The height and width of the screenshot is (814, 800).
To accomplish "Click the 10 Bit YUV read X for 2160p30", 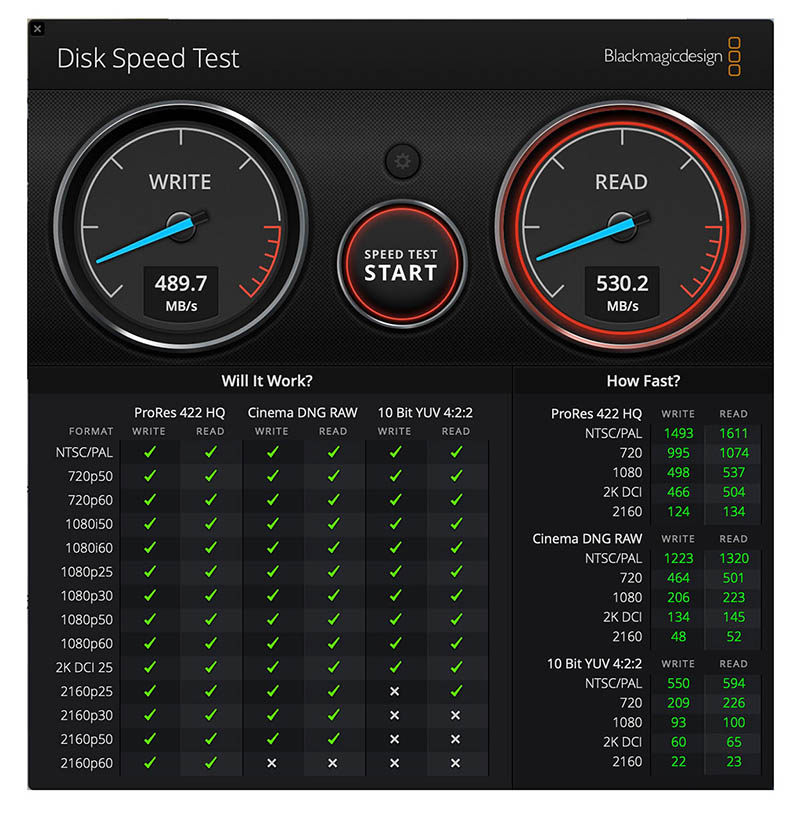I will click(x=455, y=715).
